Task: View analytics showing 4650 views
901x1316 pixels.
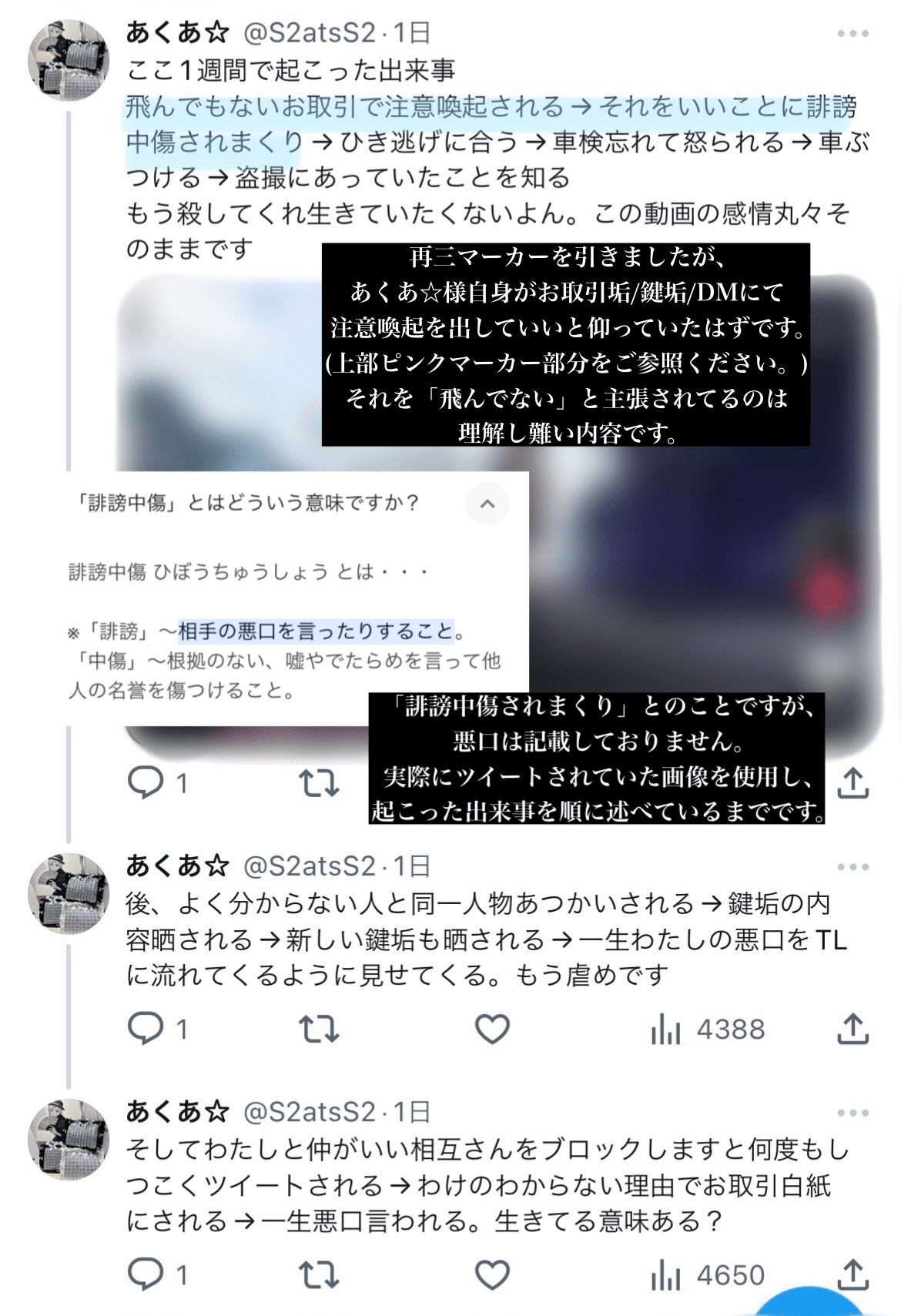Action: (708, 1275)
